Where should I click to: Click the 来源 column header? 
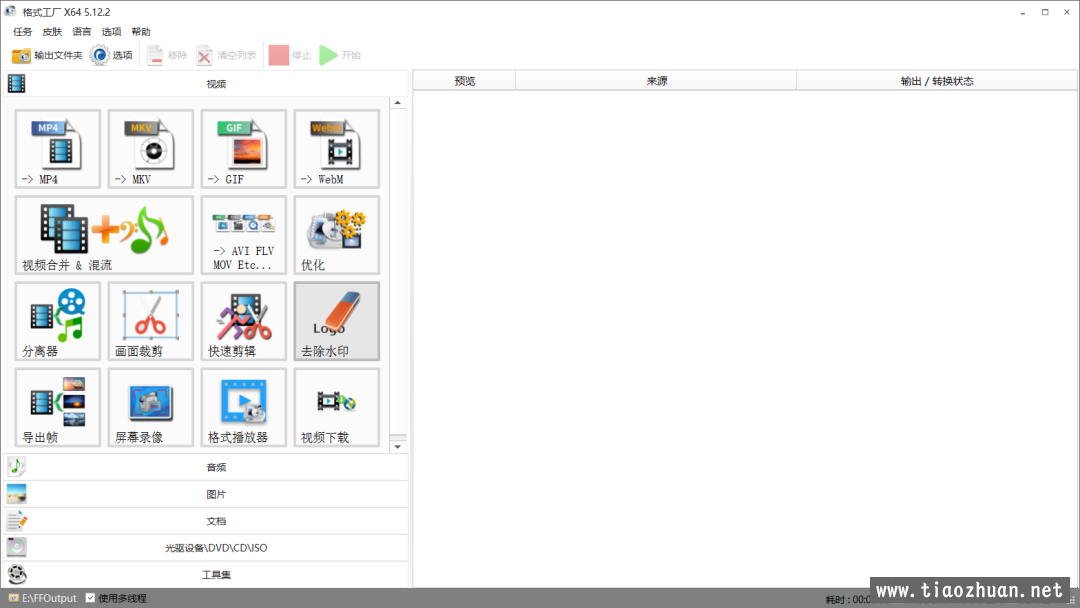pyautogui.click(x=656, y=81)
